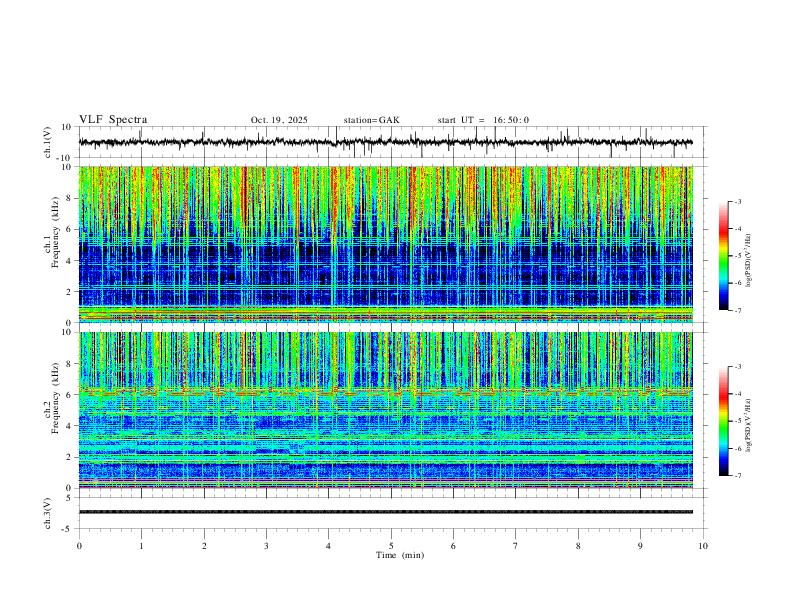Click time axis tick label '4'

click(x=328, y=546)
